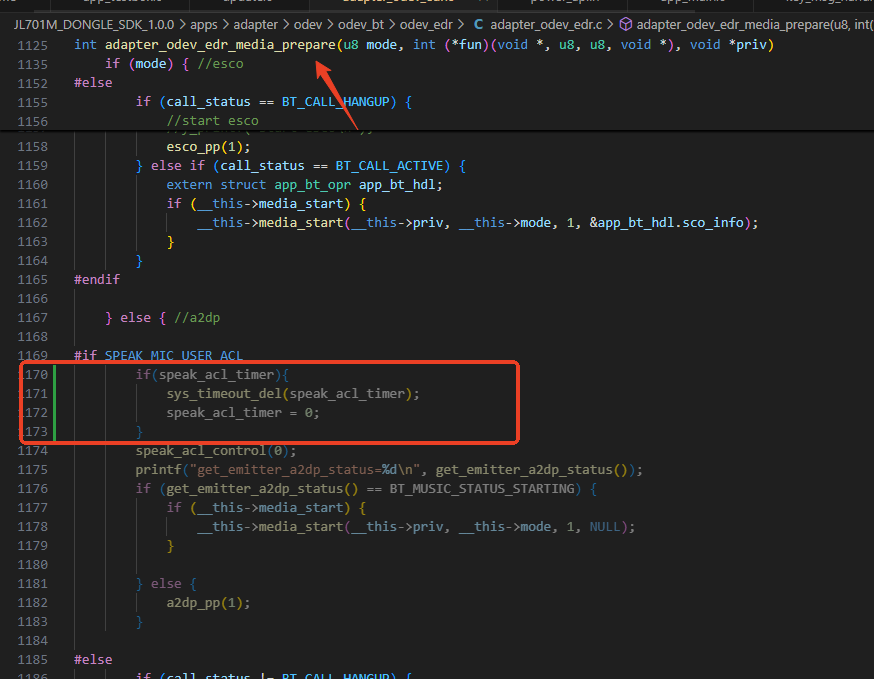Image resolution: width=874 pixels, height=679 pixels.
Task: Open the JL701M_DONGLE_SDK_1.0.0 breadcrumb folder
Action: [94, 25]
